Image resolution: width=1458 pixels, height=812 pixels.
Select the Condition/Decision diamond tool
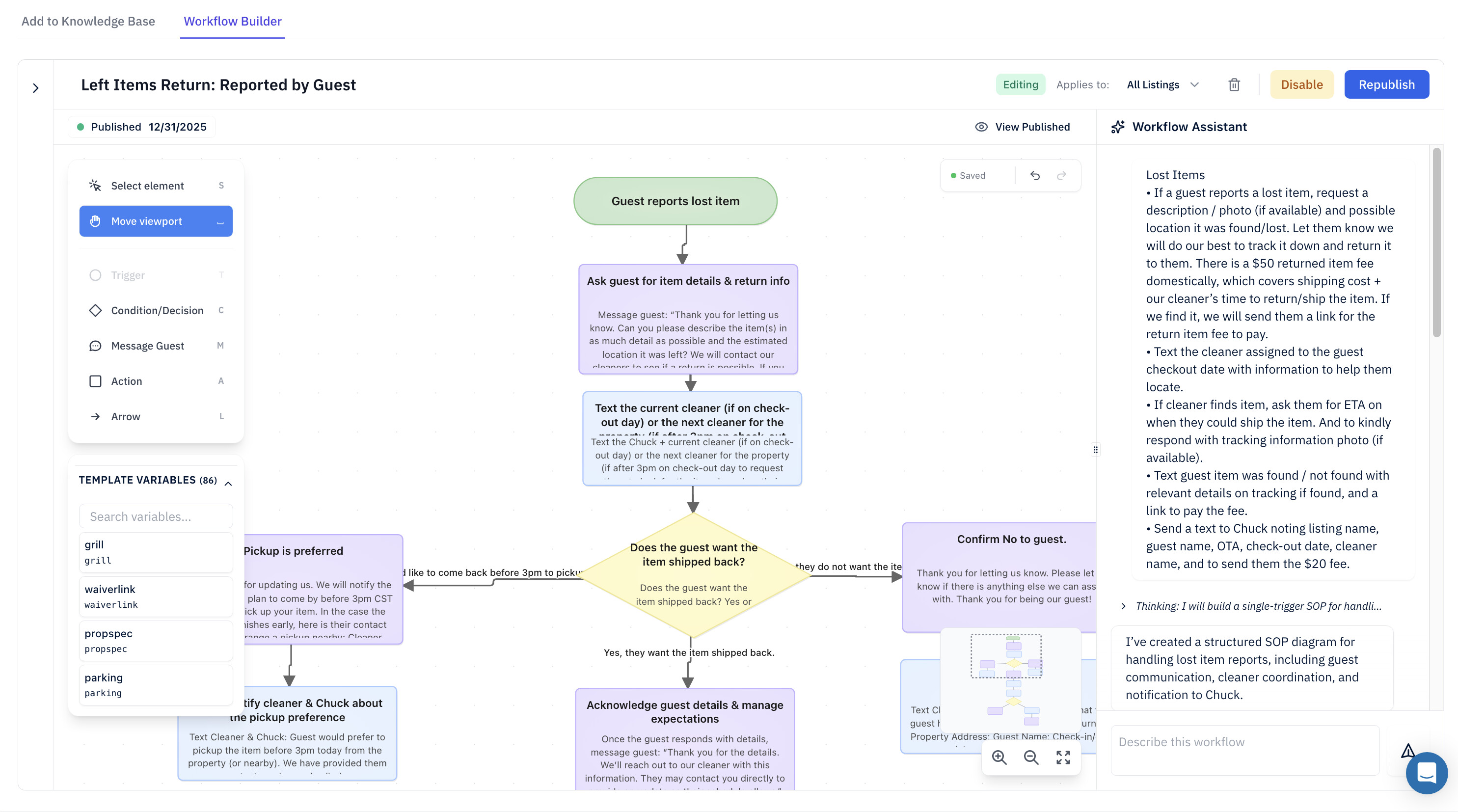coord(156,311)
